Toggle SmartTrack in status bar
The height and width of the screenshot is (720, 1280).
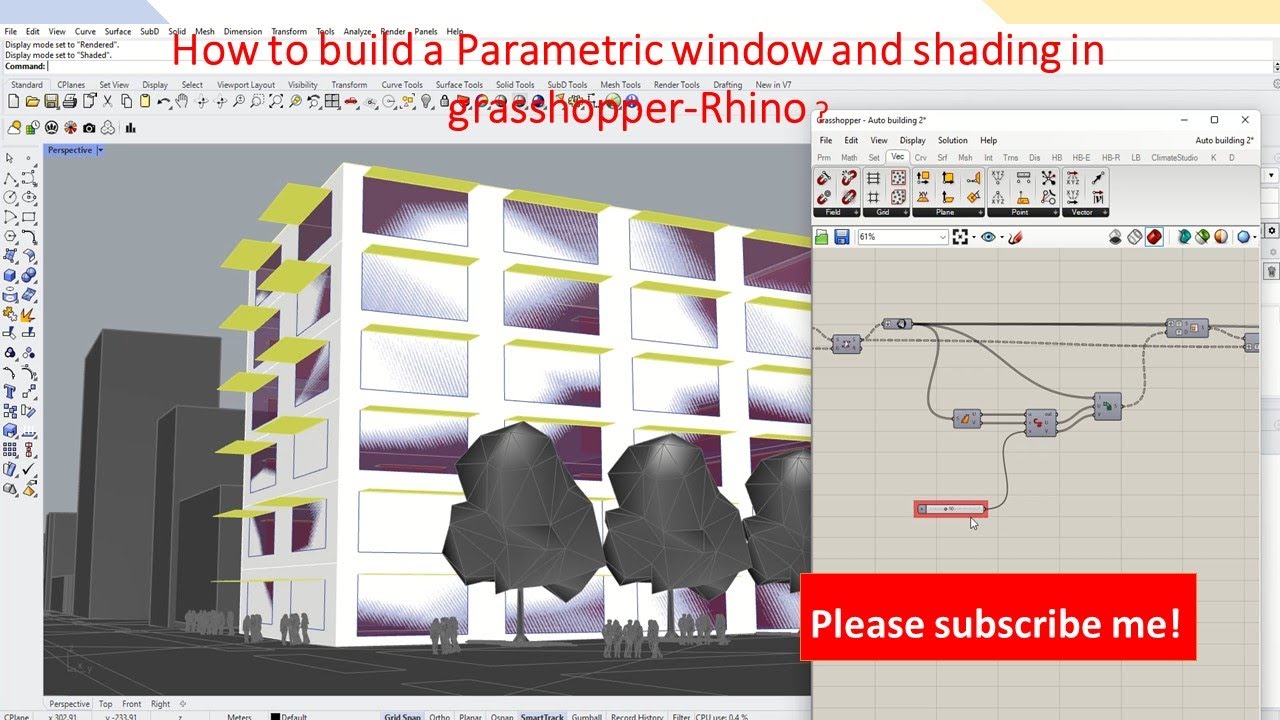542,716
